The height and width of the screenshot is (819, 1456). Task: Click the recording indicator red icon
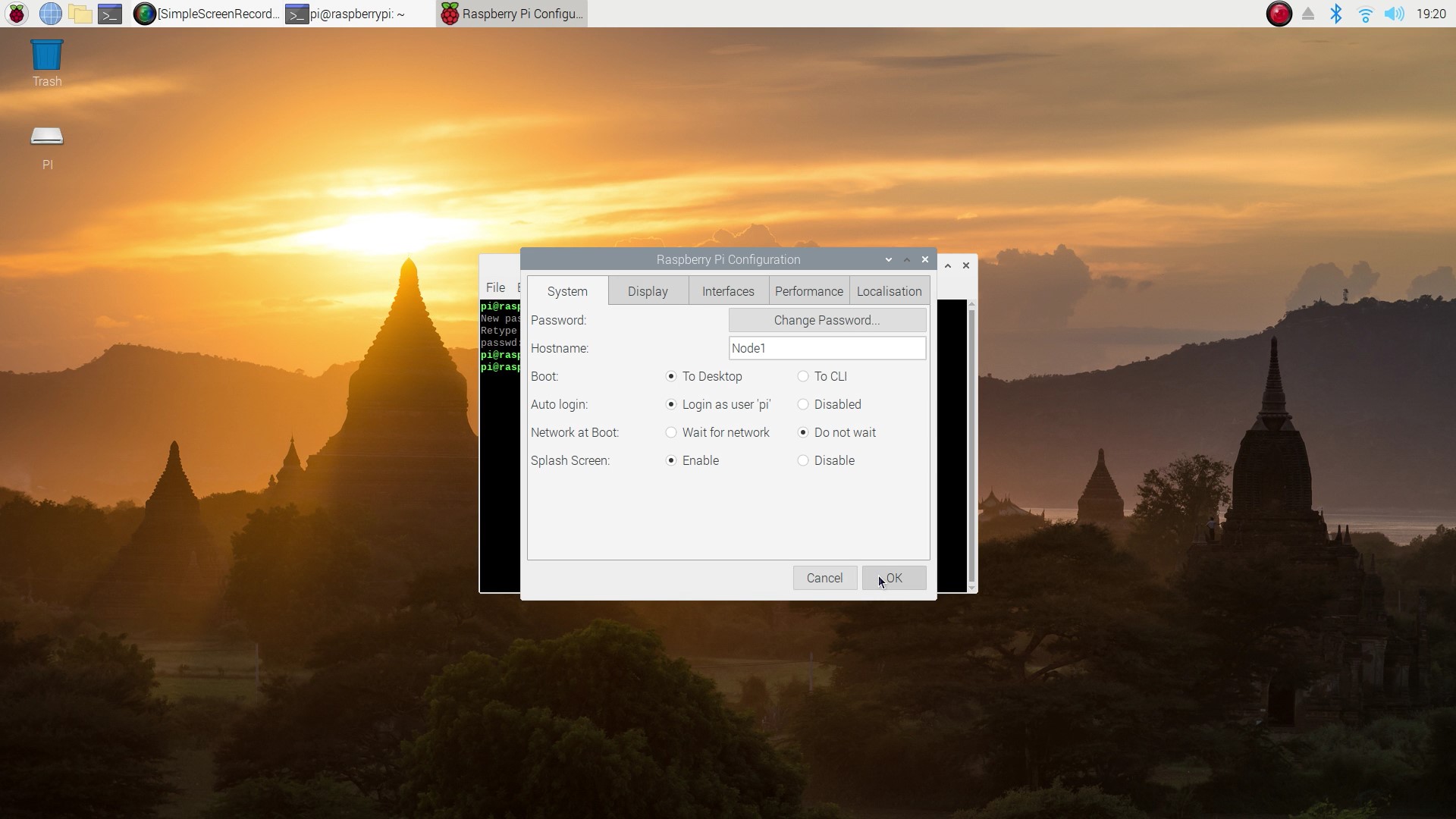(1280, 14)
